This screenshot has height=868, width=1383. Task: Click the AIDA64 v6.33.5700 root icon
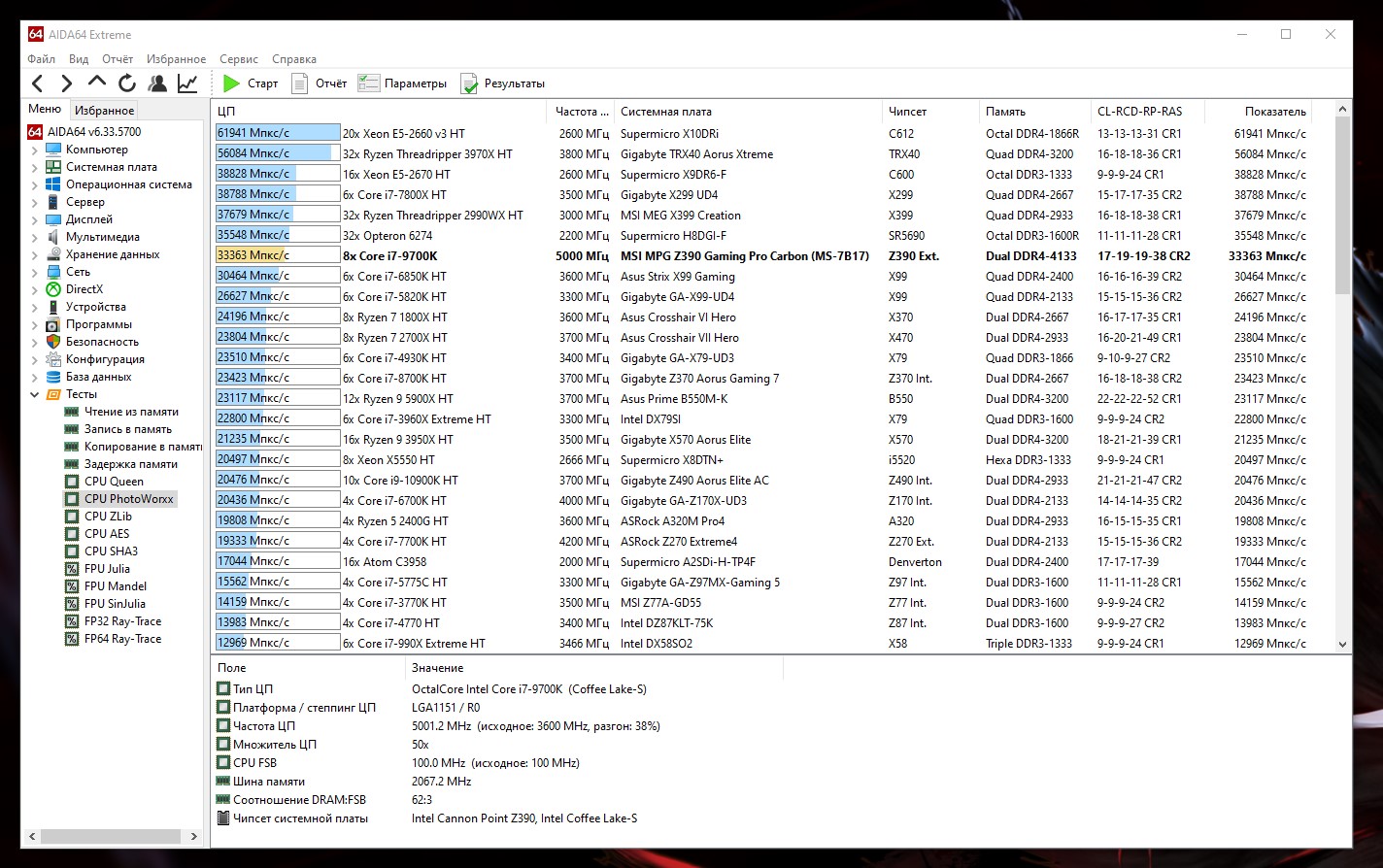coord(35,132)
